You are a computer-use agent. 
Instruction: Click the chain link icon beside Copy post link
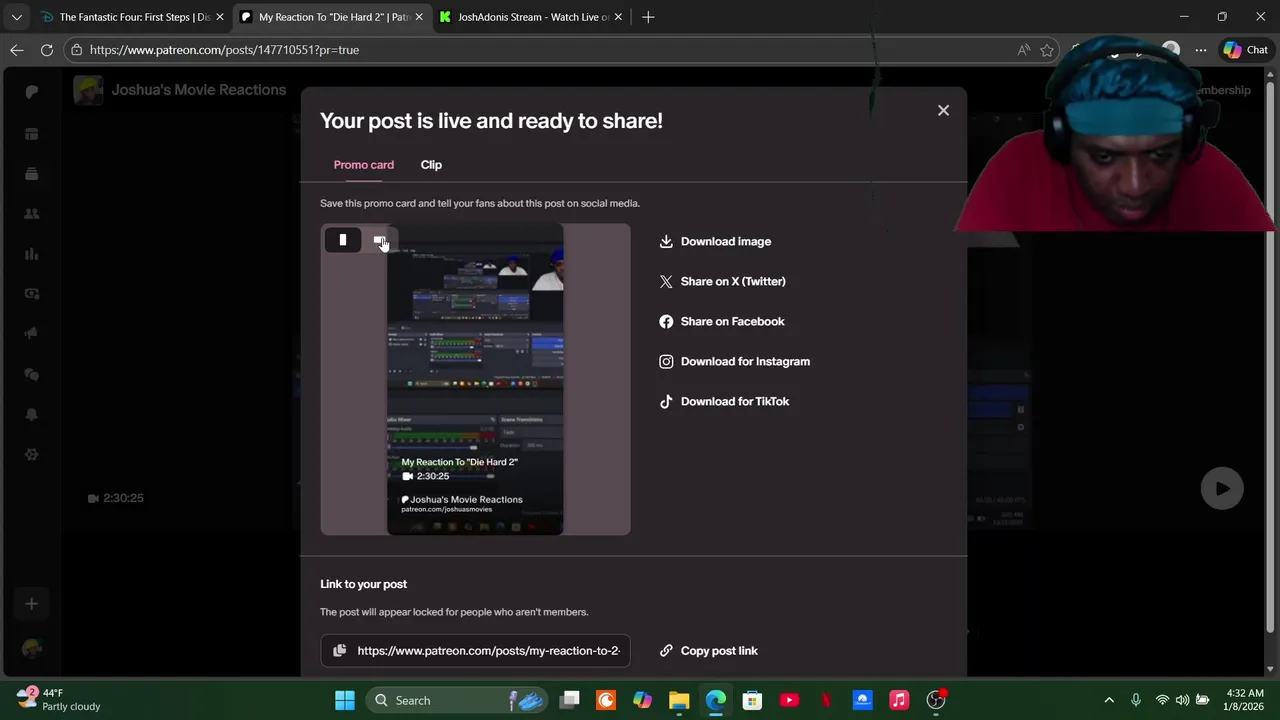[x=666, y=650]
